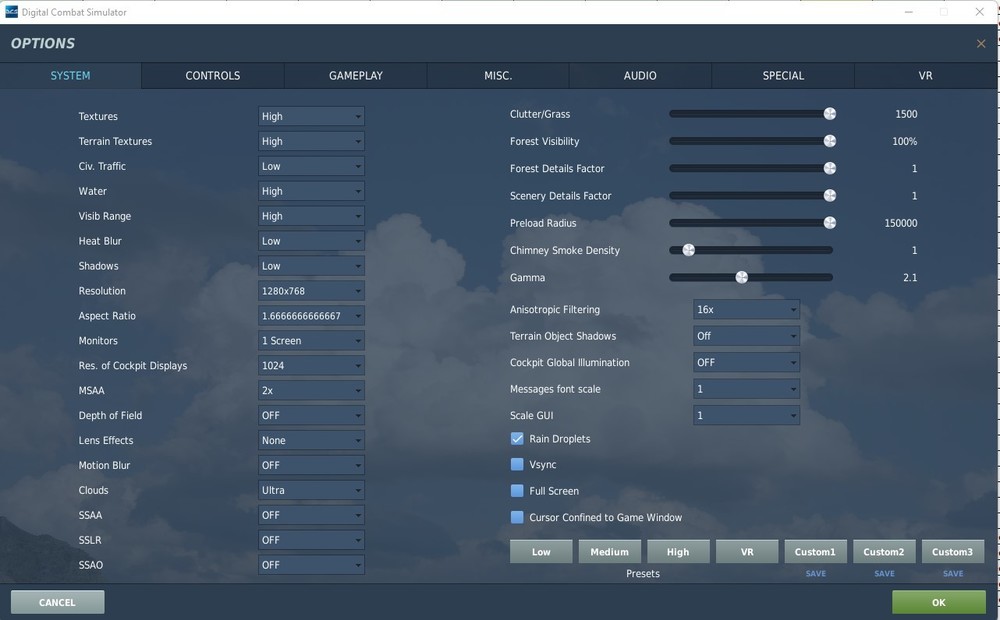
Task: Open the Terrain Object Shadows dropdown
Action: [x=746, y=336]
